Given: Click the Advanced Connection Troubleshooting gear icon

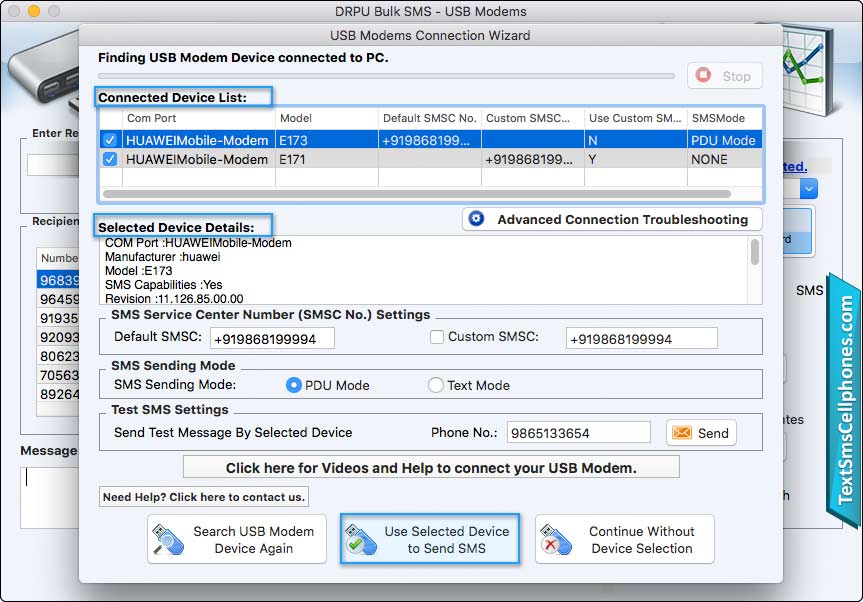Looking at the screenshot, I should [476, 219].
